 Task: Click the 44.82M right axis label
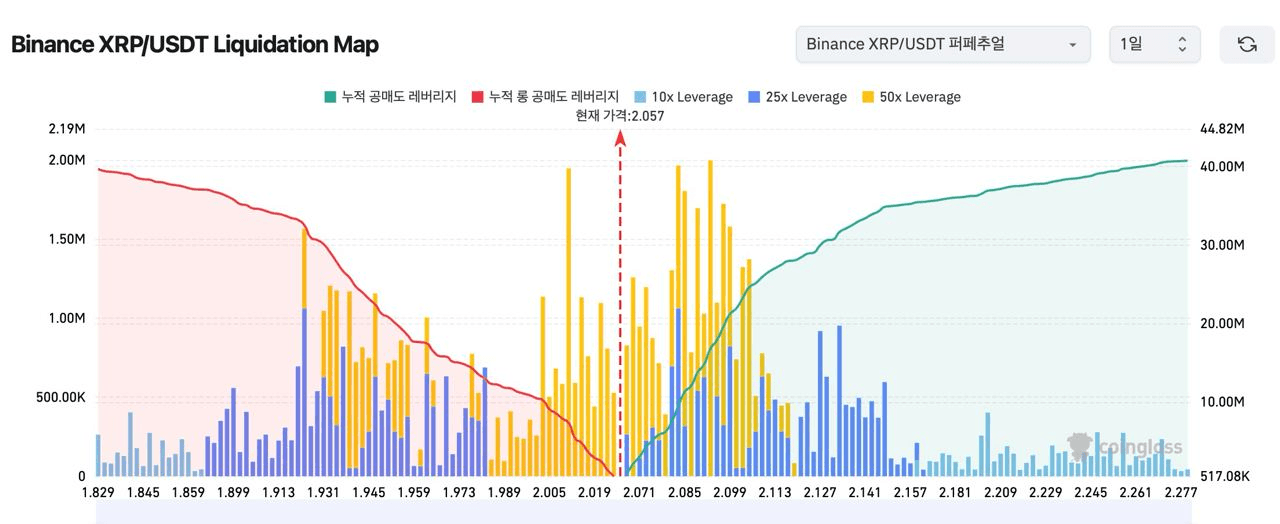pyautogui.click(x=1220, y=129)
